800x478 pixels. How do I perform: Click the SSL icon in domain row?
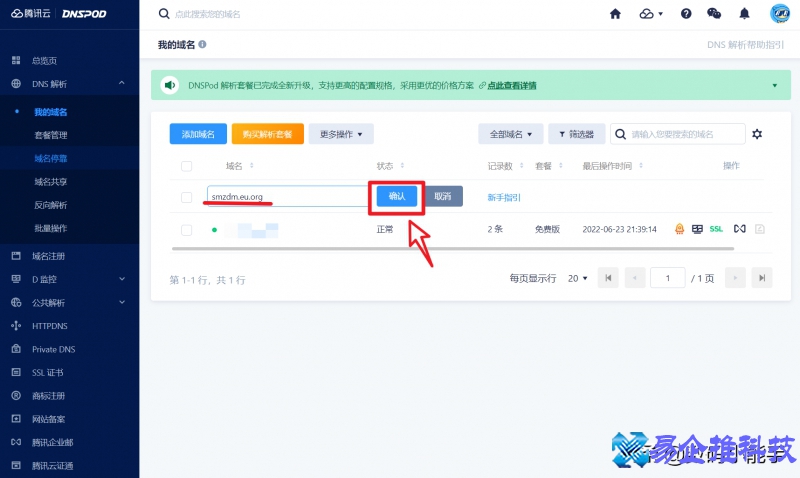pyautogui.click(x=716, y=229)
